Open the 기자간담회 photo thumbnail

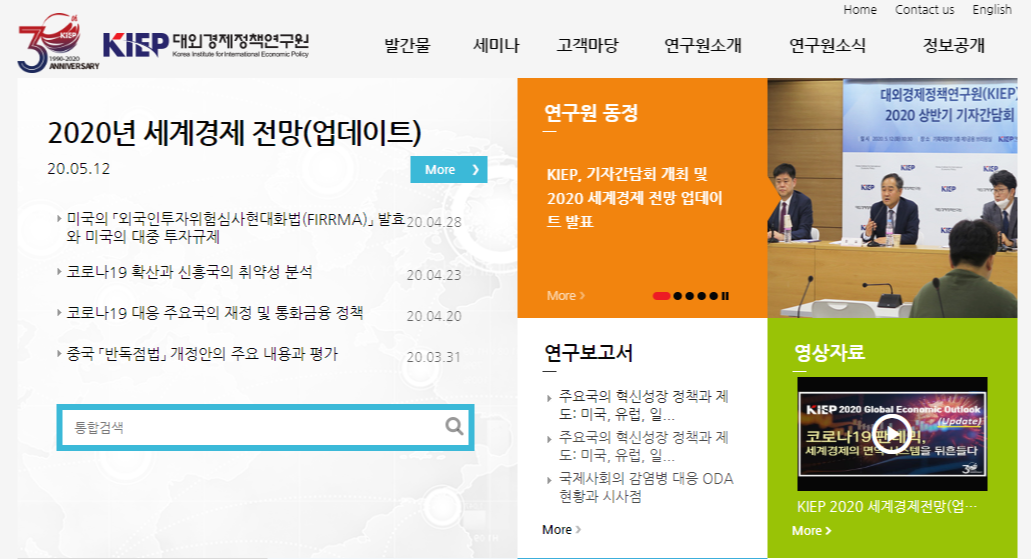click(892, 198)
